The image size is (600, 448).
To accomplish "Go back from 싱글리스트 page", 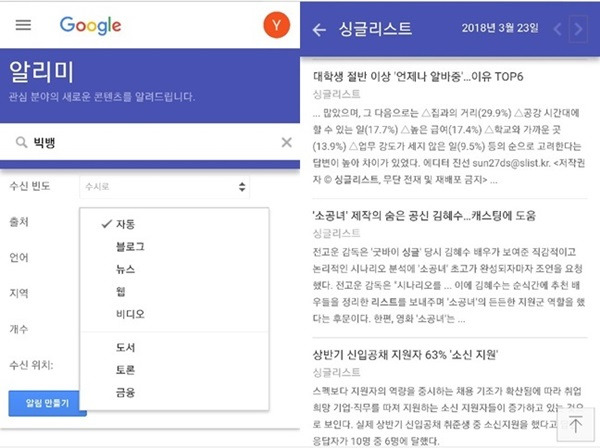I will (319, 29).
